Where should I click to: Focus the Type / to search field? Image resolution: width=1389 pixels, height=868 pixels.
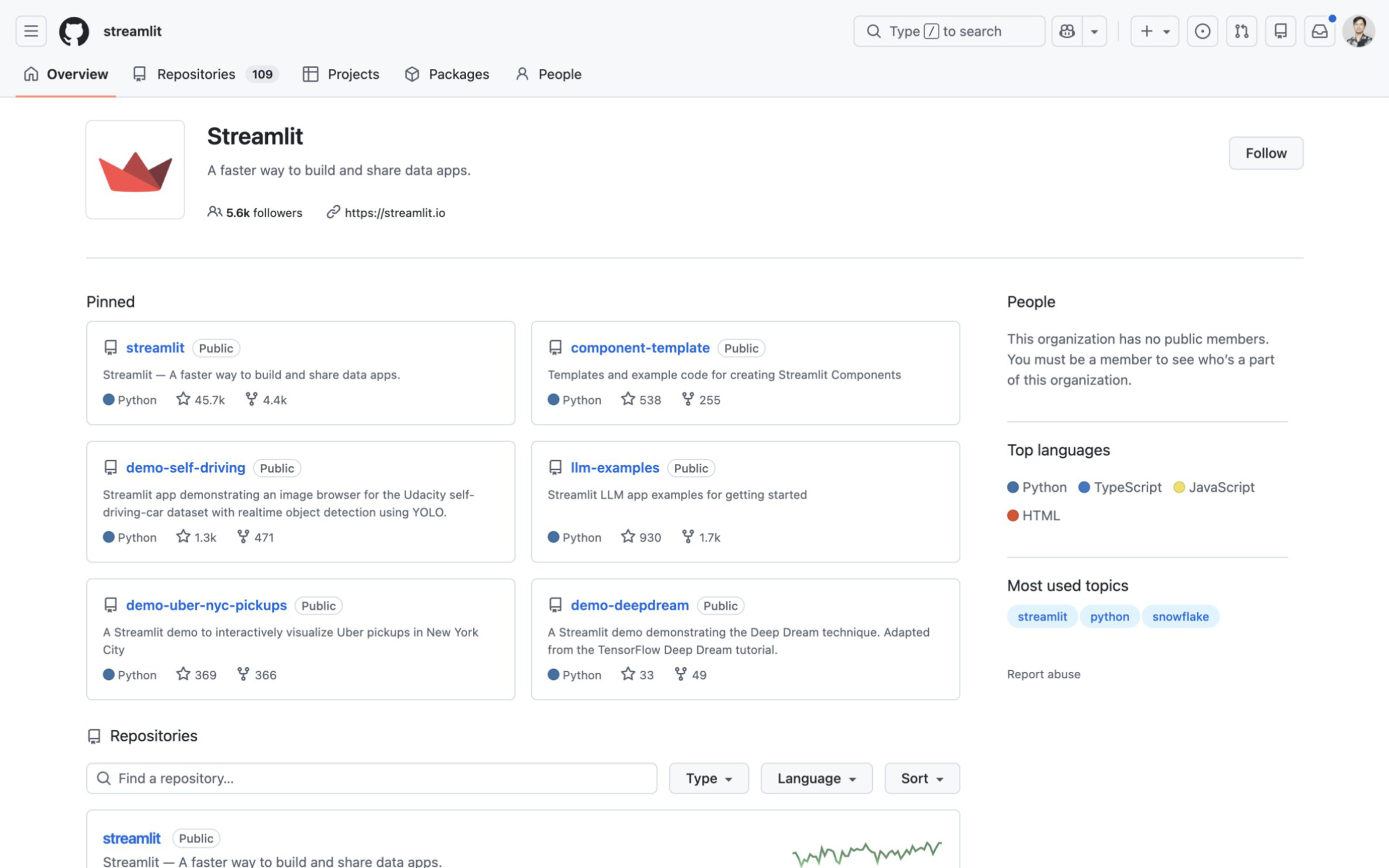949,31
